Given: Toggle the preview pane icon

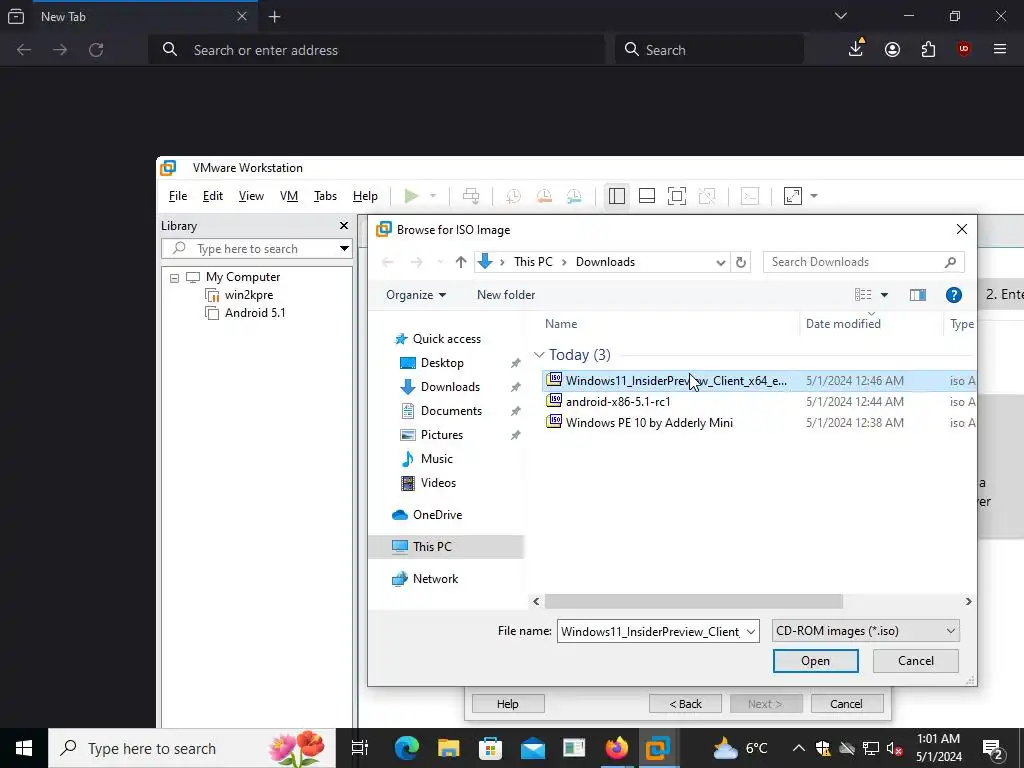Looking at the screenshot, I should pos(918,295).
